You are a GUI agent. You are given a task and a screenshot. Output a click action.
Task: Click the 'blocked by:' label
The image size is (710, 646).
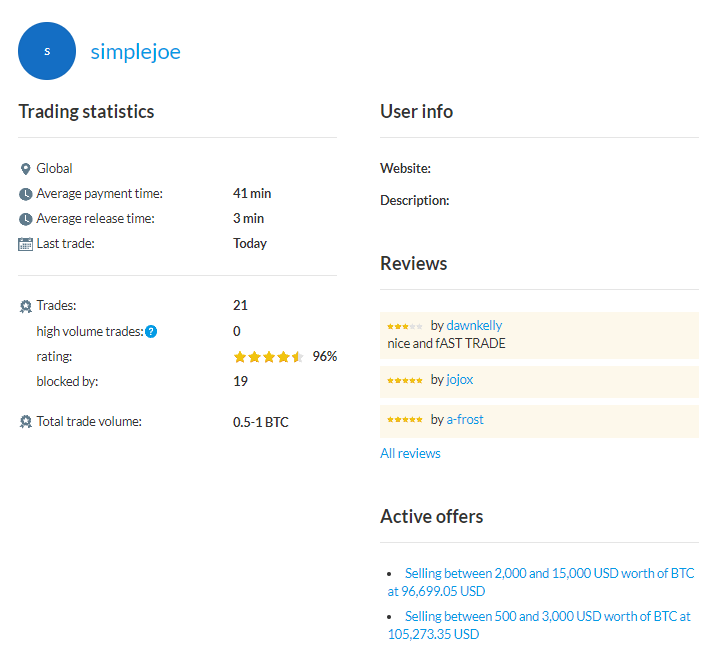coord(67,381)
